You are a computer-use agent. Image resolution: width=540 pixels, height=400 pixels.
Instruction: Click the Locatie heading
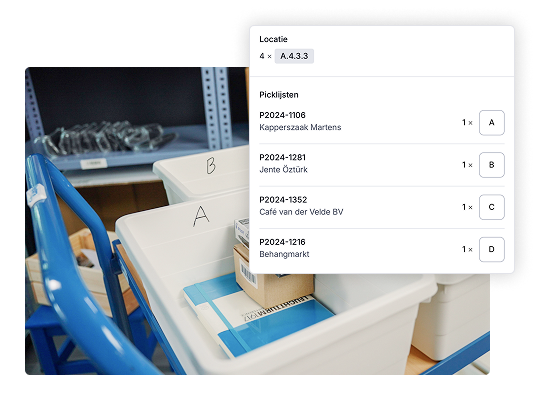pyautogui.click(x=273, y=39)
